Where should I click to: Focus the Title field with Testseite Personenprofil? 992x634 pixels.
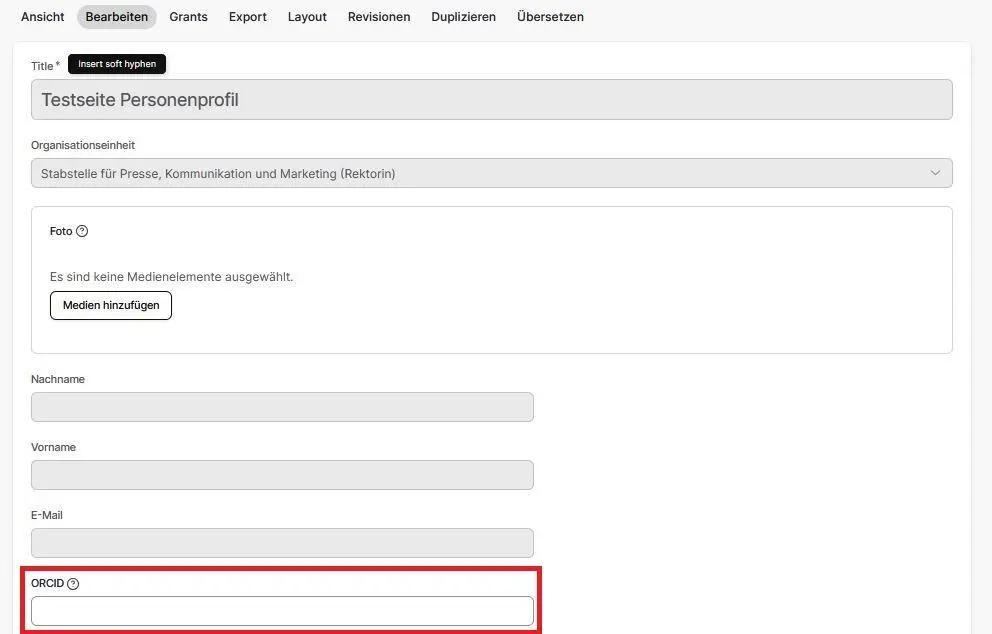coord(491,100)
